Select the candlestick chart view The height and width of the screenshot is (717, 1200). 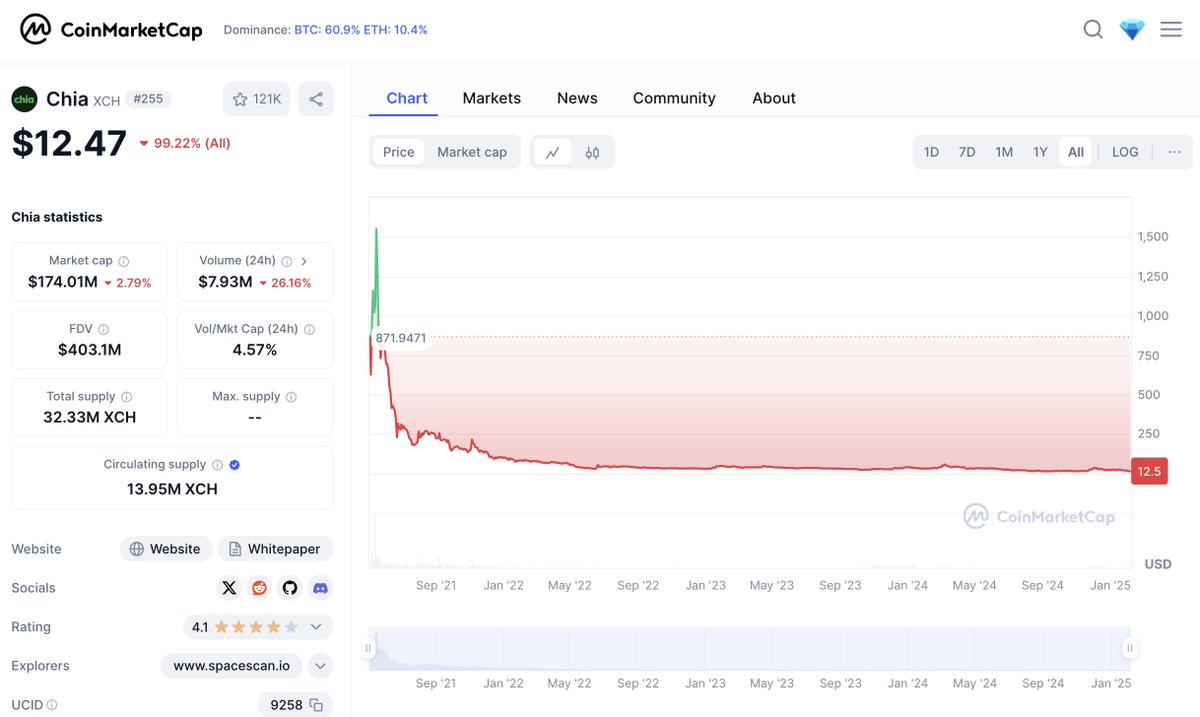pyautogui.click(x=592, y=151)
